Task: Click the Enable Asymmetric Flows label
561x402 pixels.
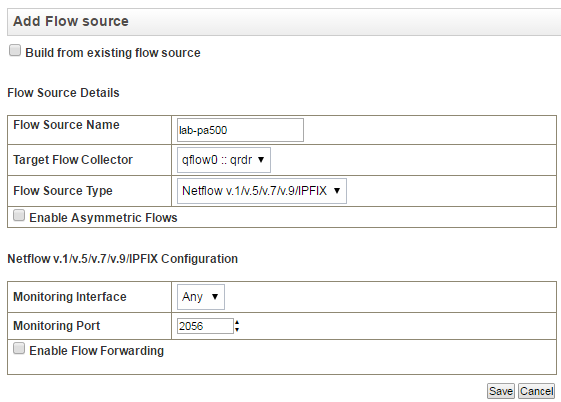Action: pos(103,217)
